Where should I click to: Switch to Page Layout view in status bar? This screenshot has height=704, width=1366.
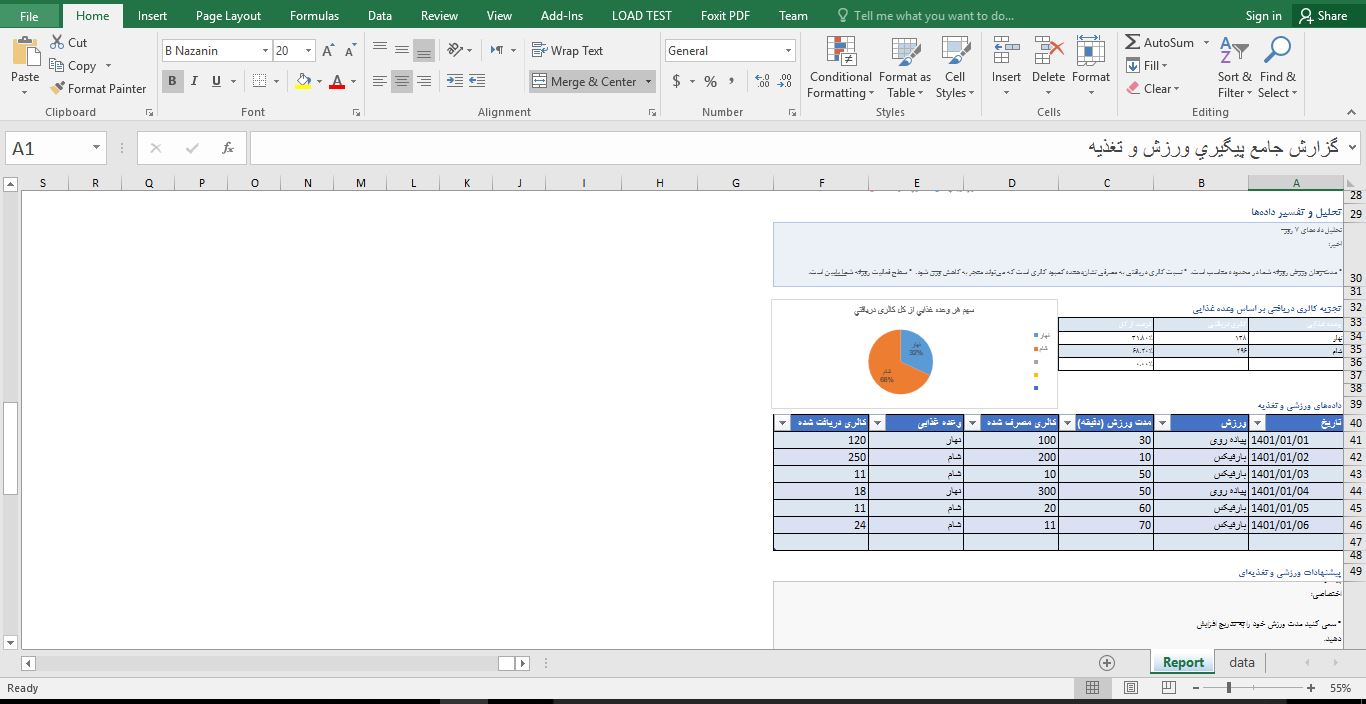1131,688
